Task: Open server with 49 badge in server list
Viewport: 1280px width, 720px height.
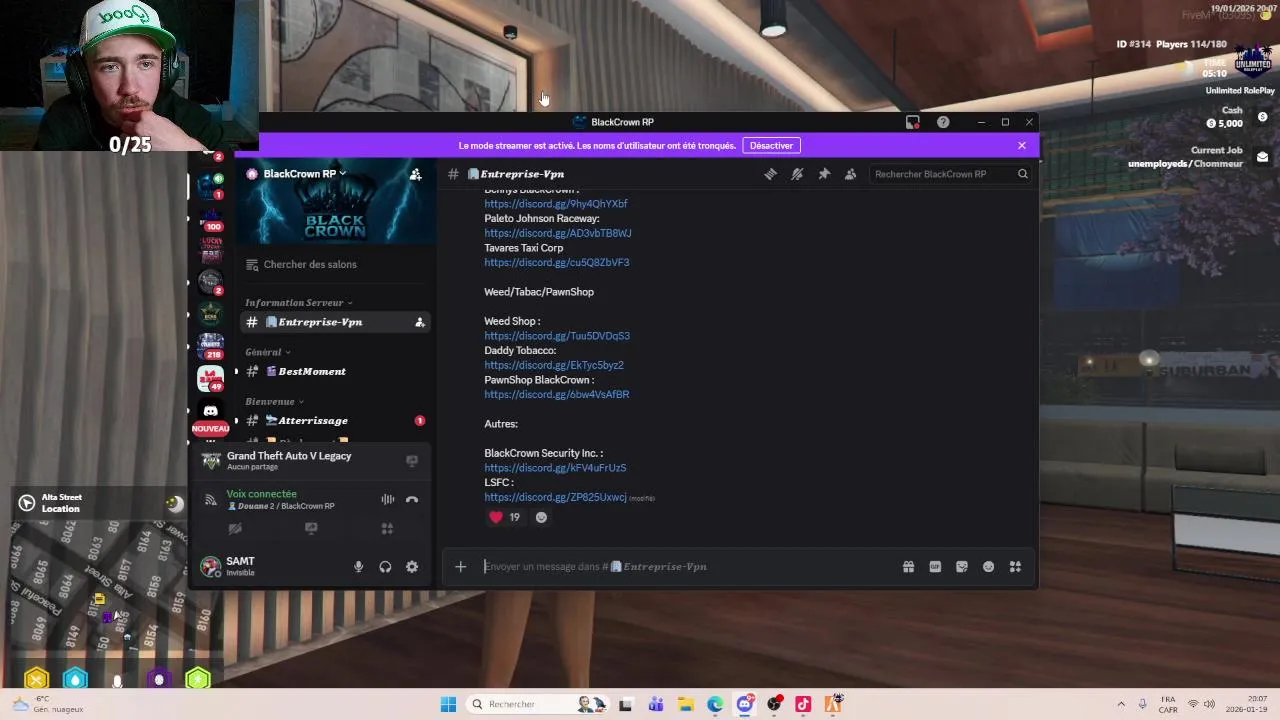Action: point(210,379)
